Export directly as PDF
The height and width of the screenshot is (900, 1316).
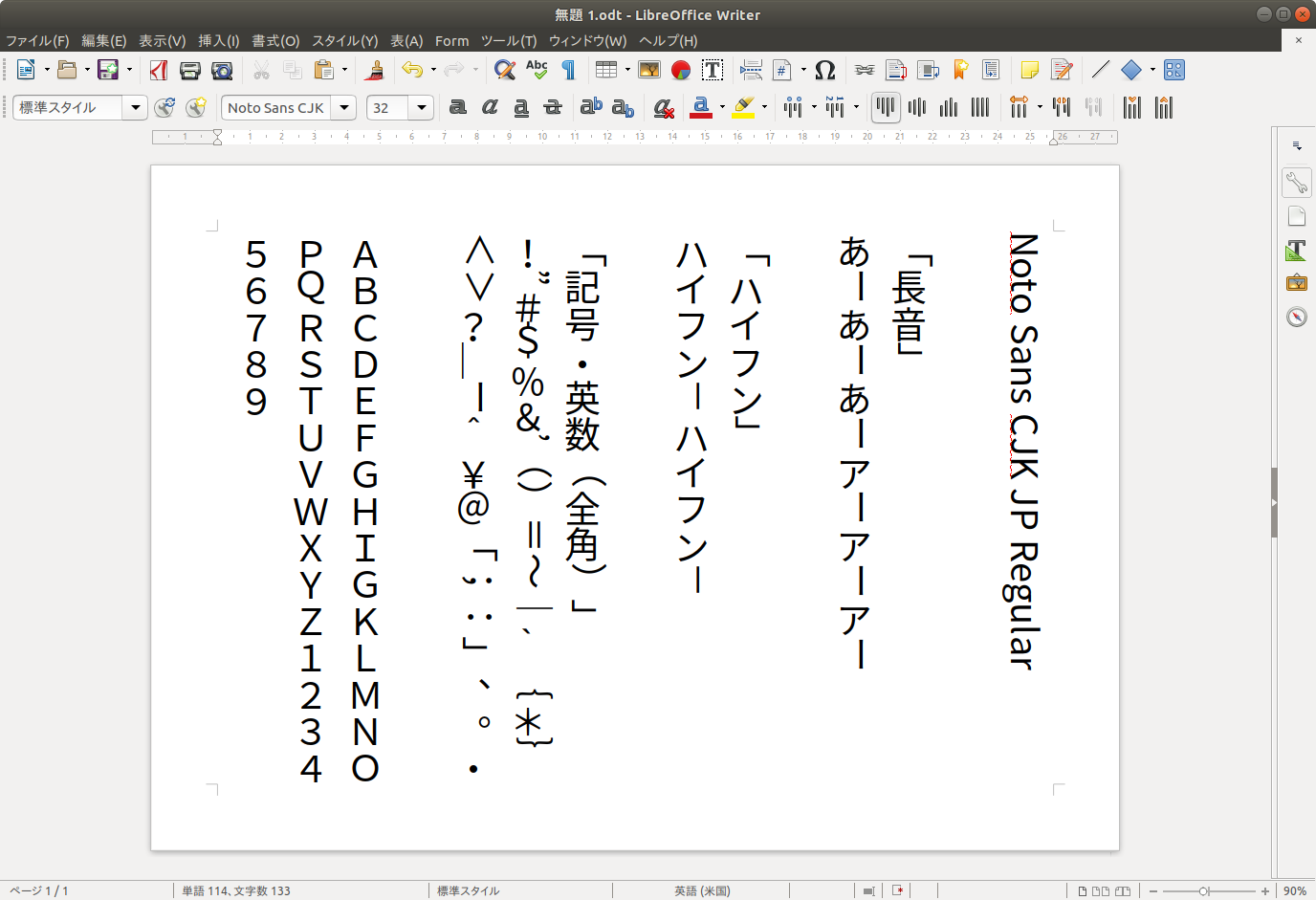click(x=159, y=70)
